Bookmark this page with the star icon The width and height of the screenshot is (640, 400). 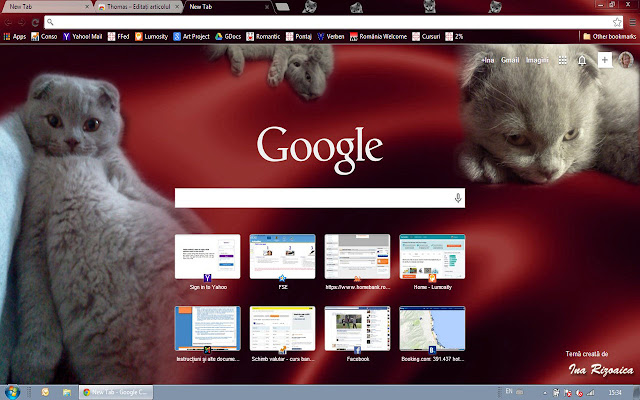point(617,22)
